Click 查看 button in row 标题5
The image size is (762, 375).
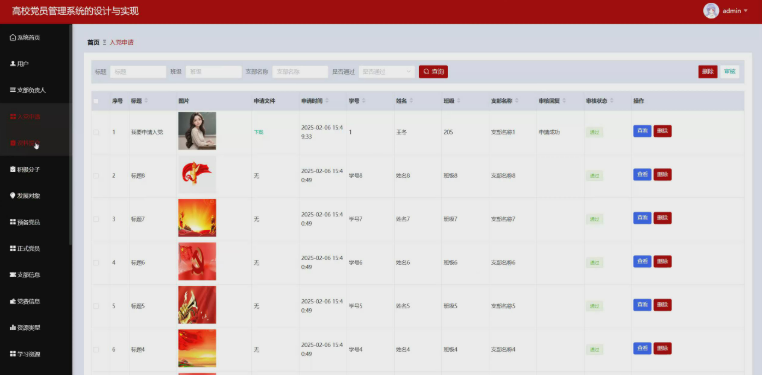coord(642,305)
